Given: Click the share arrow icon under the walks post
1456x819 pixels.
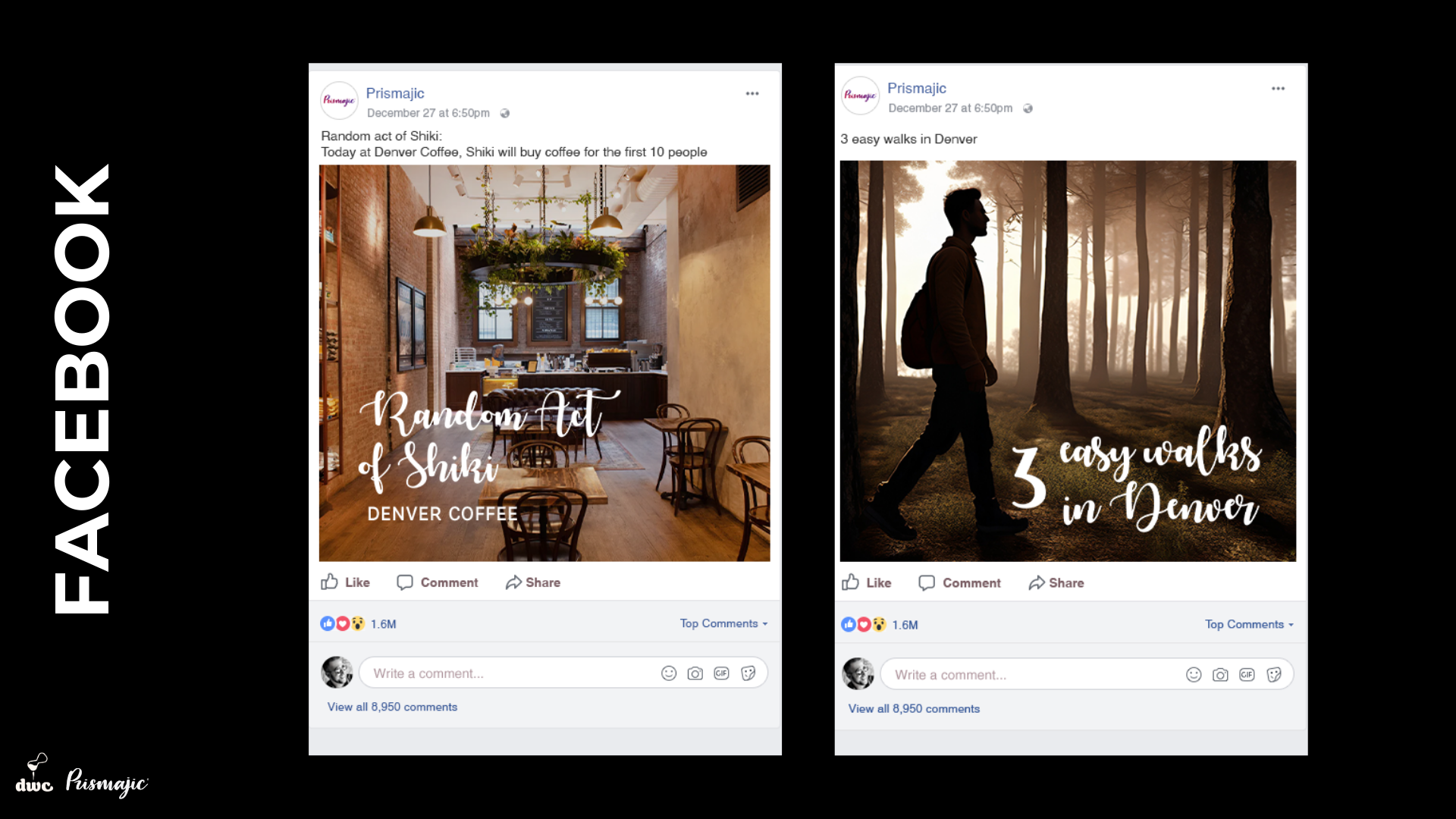Looking at the screenshot, I should point(1037,582).
